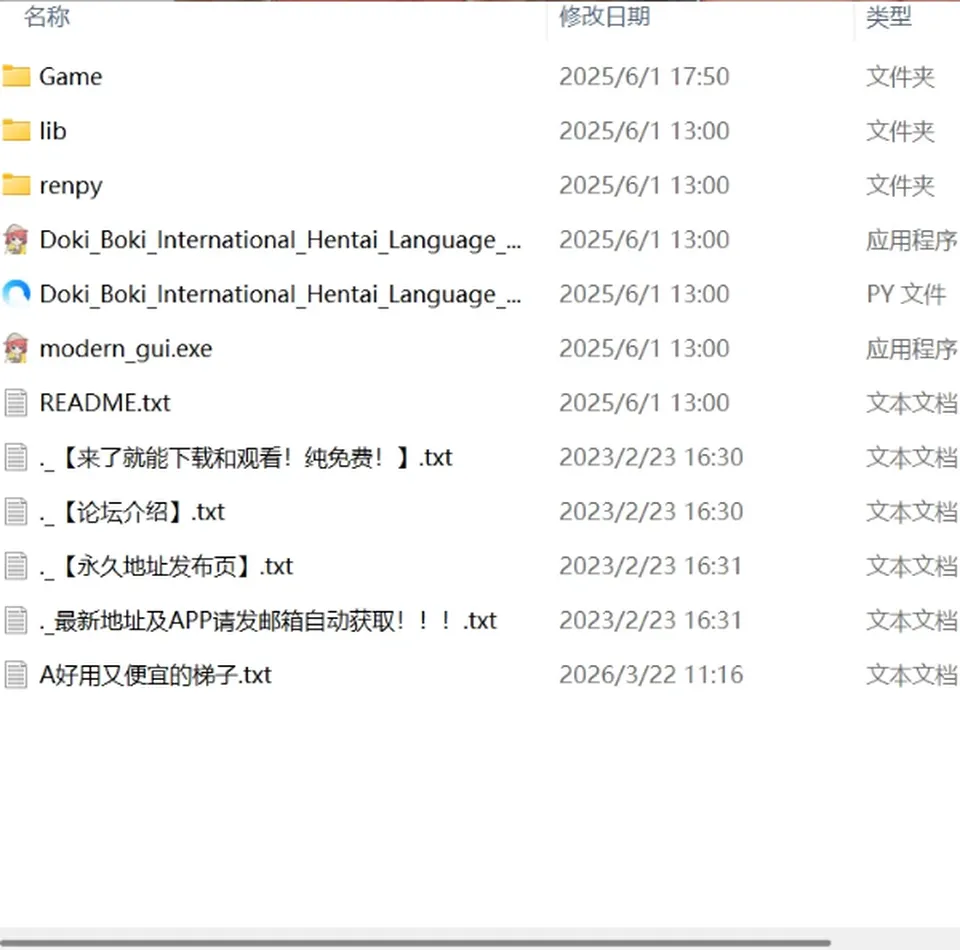Image resolution: width=960 pixels, height=950 pixels.
Task: Sort by the 类型 column header
Action: (888, 17)
